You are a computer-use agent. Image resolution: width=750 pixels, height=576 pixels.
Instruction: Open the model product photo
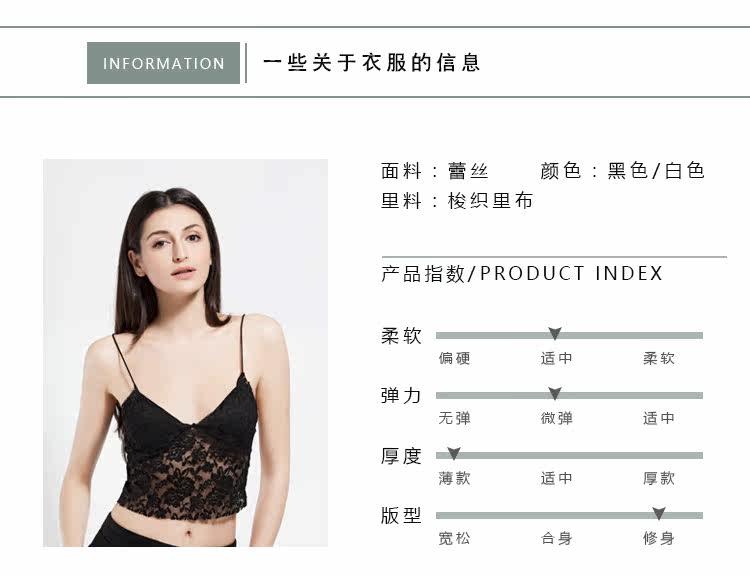click(x=186, y=353)
